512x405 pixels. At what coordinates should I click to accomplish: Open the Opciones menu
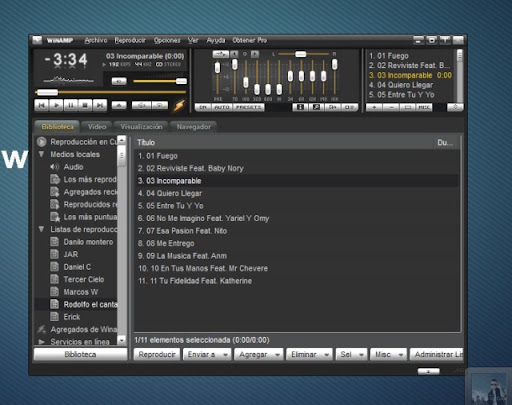pos(167,40)
